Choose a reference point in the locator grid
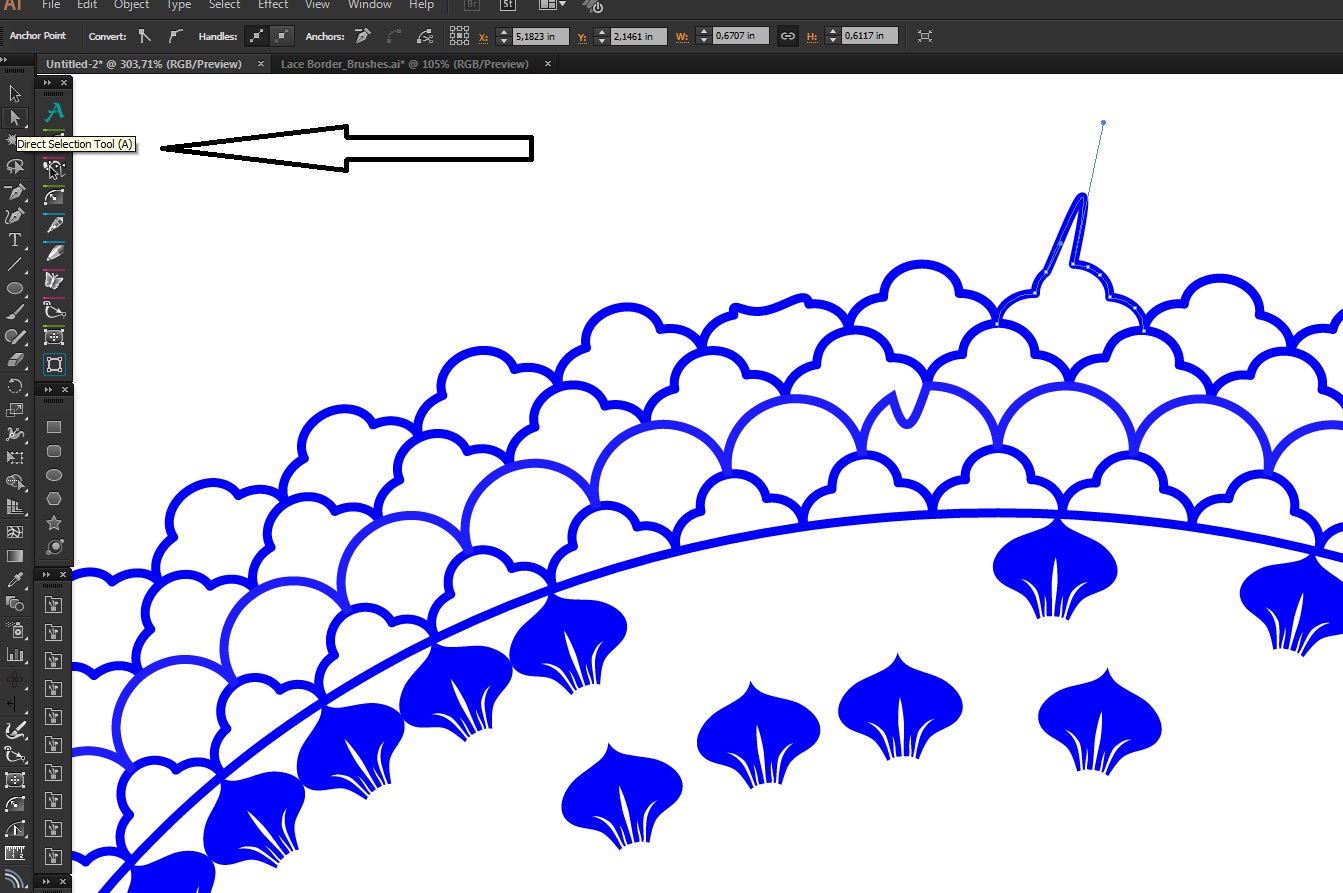The height and width of the screenshot is (893, 1343). pyautogui.click(x=459, y=36)
